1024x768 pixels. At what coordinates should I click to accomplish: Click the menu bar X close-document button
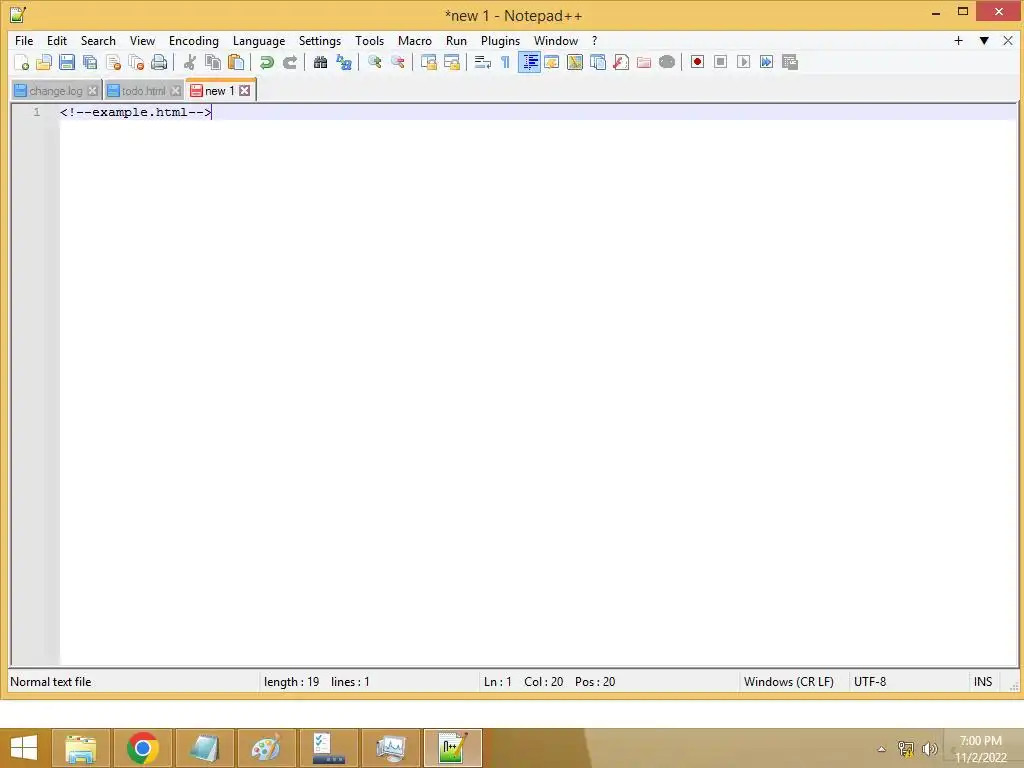coord(1008,40)
